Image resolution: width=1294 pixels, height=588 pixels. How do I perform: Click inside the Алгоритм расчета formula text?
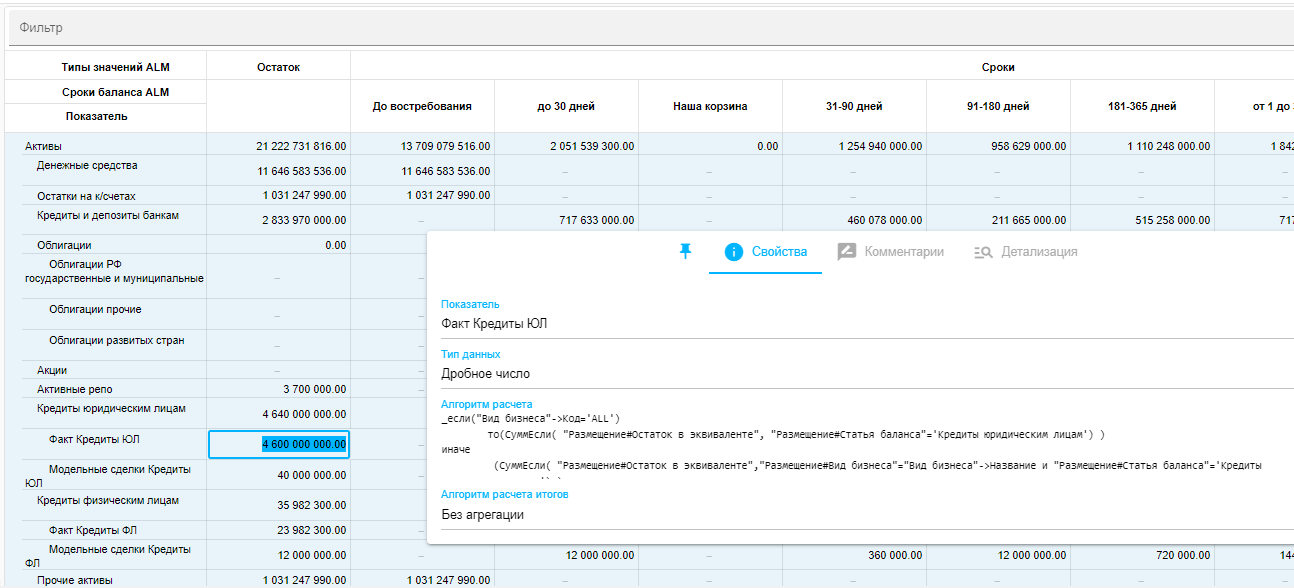click(780, 435)
